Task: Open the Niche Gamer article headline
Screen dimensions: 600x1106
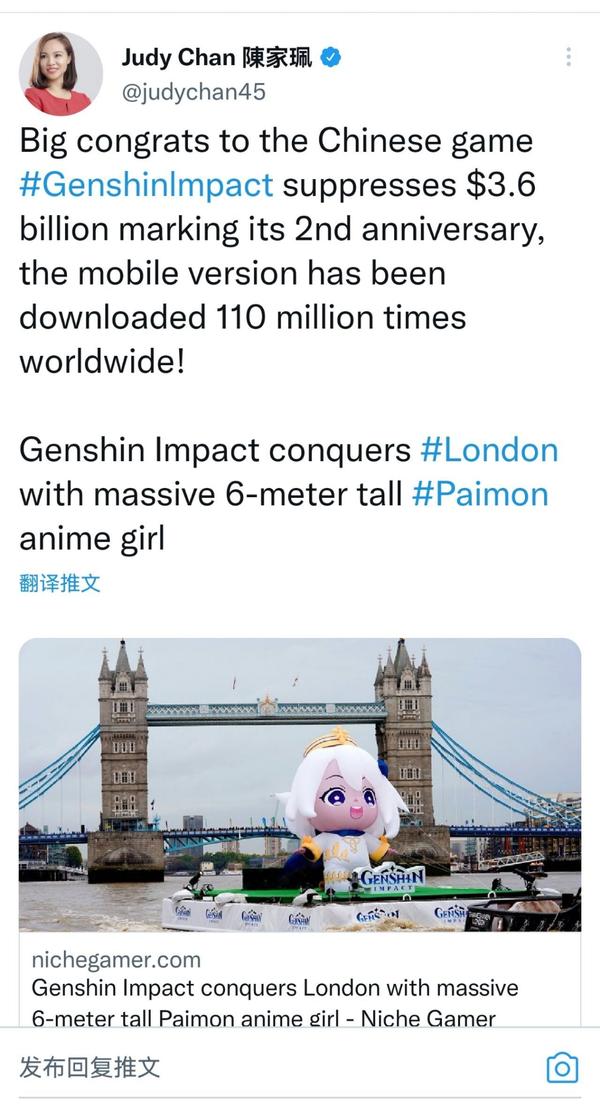Action: coord(275,1003)
